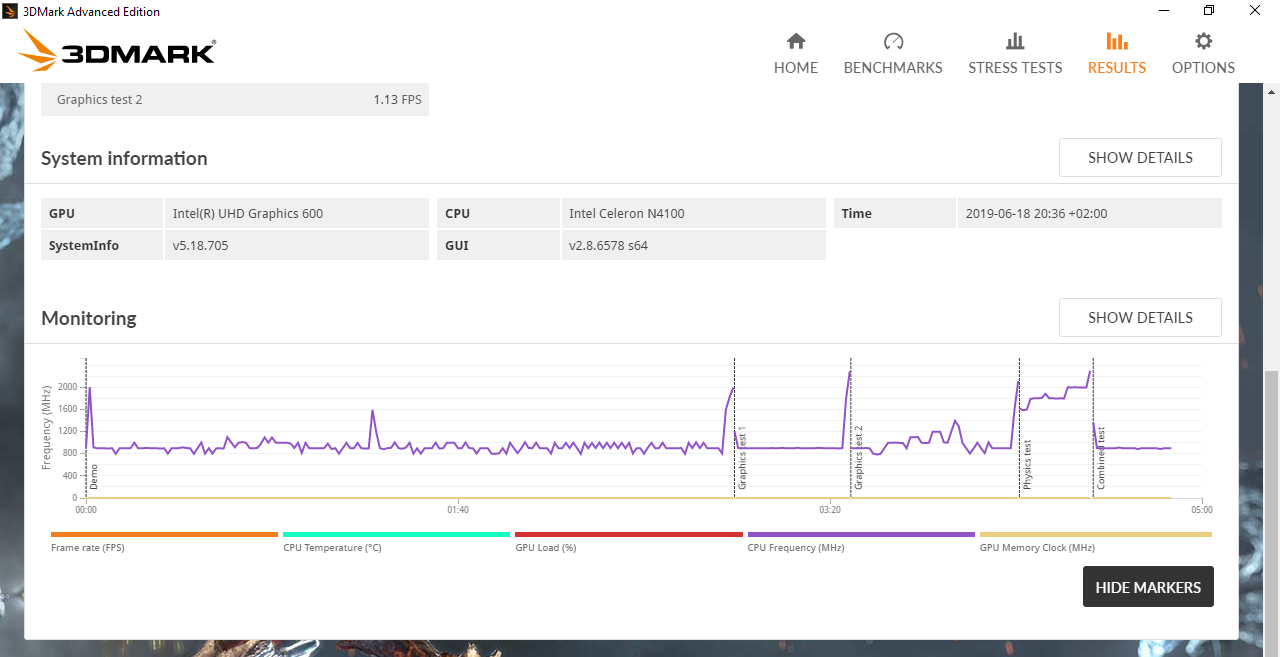The width and height of the screenshot is (1280, 657).
Task: Click the Time label cell
Action: coord(895,213)
